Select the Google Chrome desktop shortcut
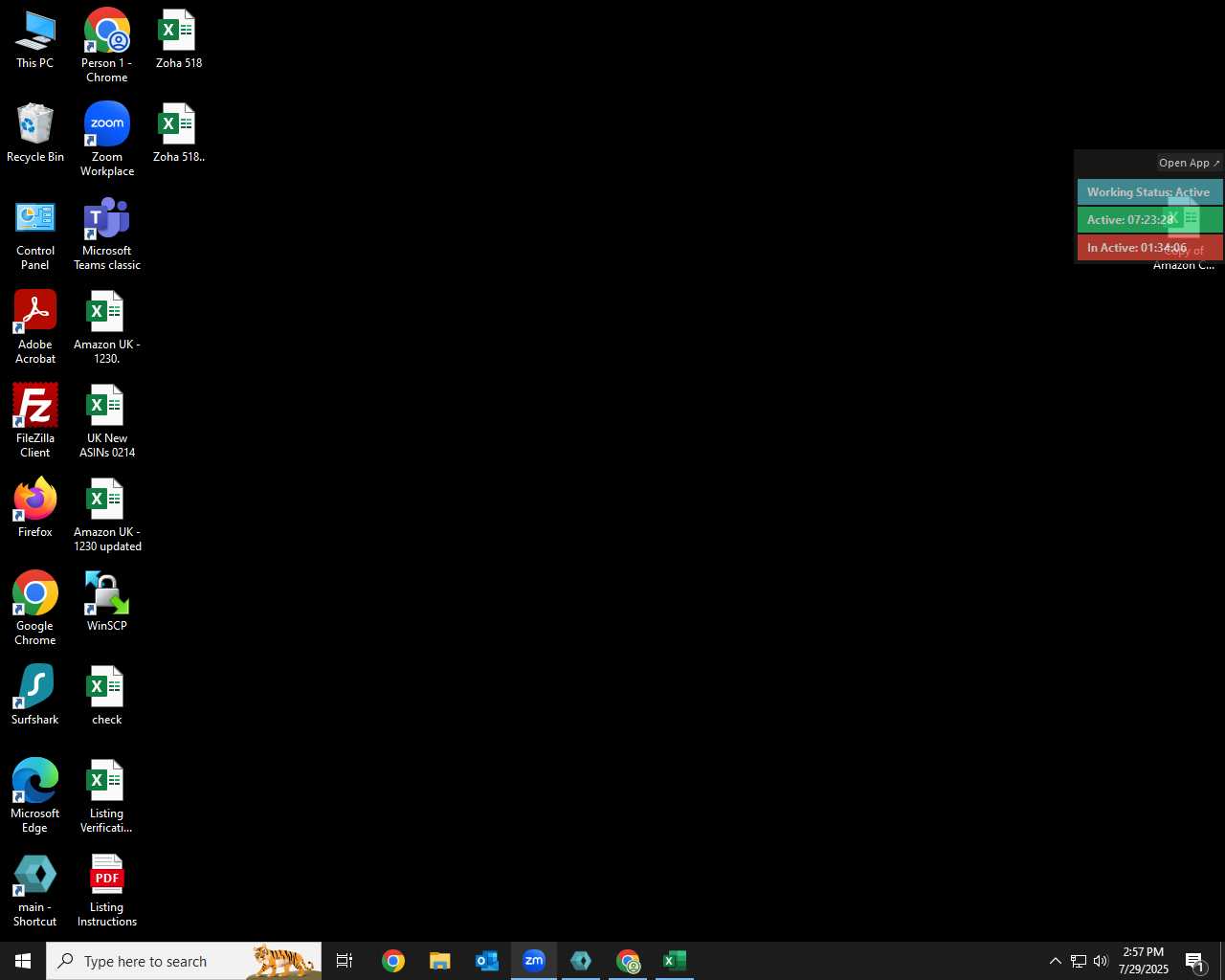The image size is (1225, 980). (35, 609)
